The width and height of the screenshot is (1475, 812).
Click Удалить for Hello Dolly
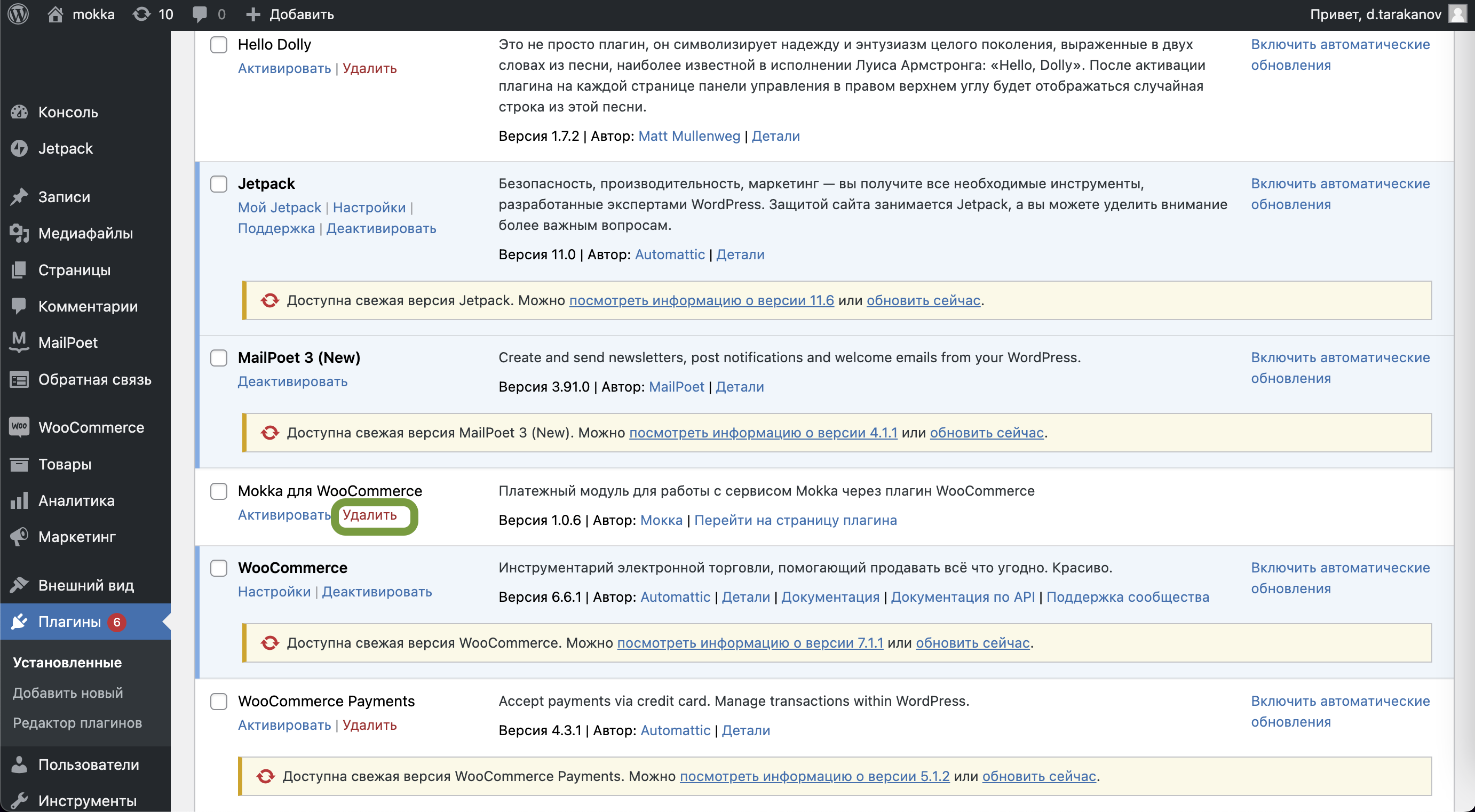pyautogui.click(x=369, y=68)
